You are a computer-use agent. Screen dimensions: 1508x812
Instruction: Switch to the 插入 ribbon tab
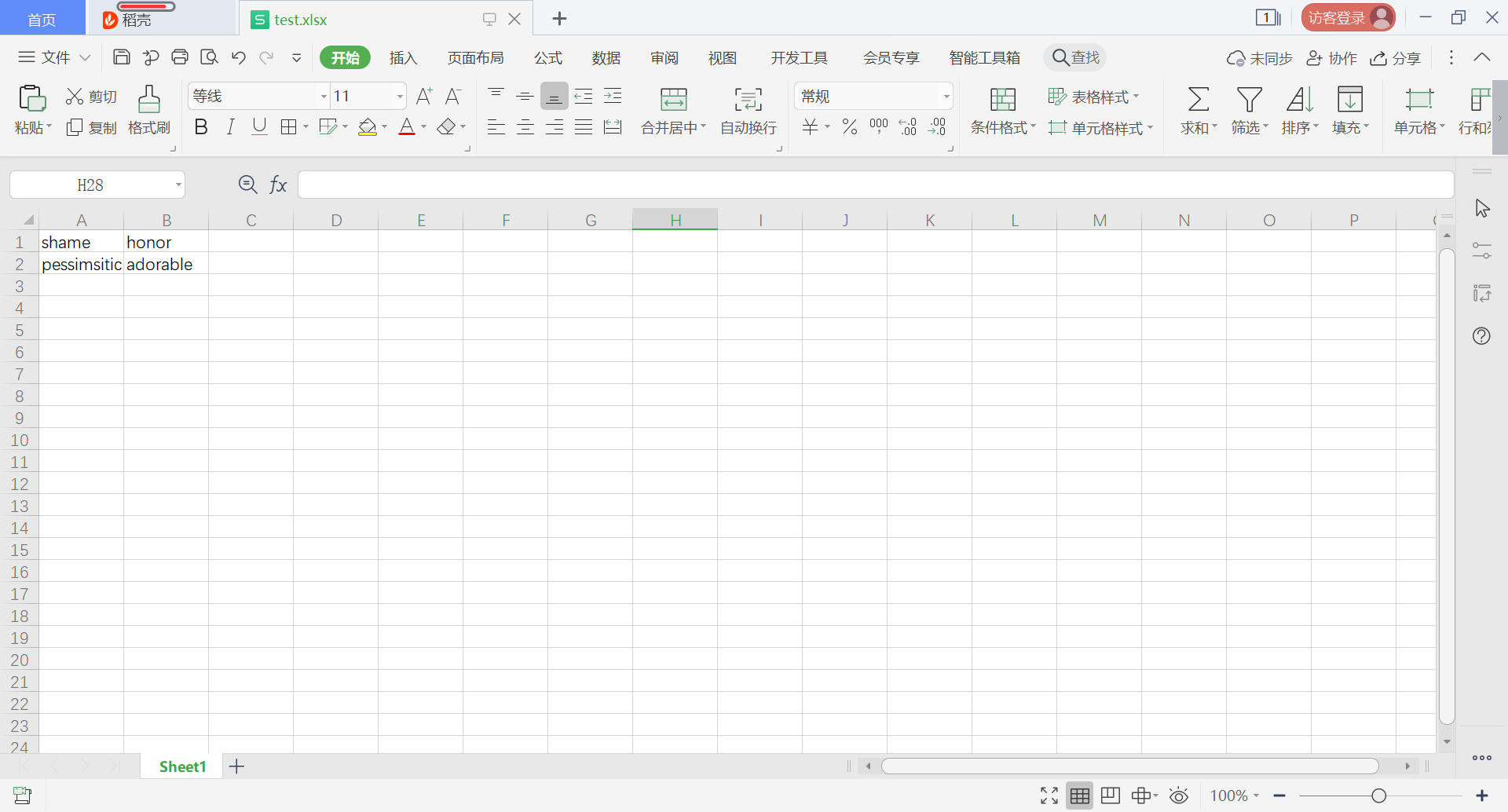(403, 57)
